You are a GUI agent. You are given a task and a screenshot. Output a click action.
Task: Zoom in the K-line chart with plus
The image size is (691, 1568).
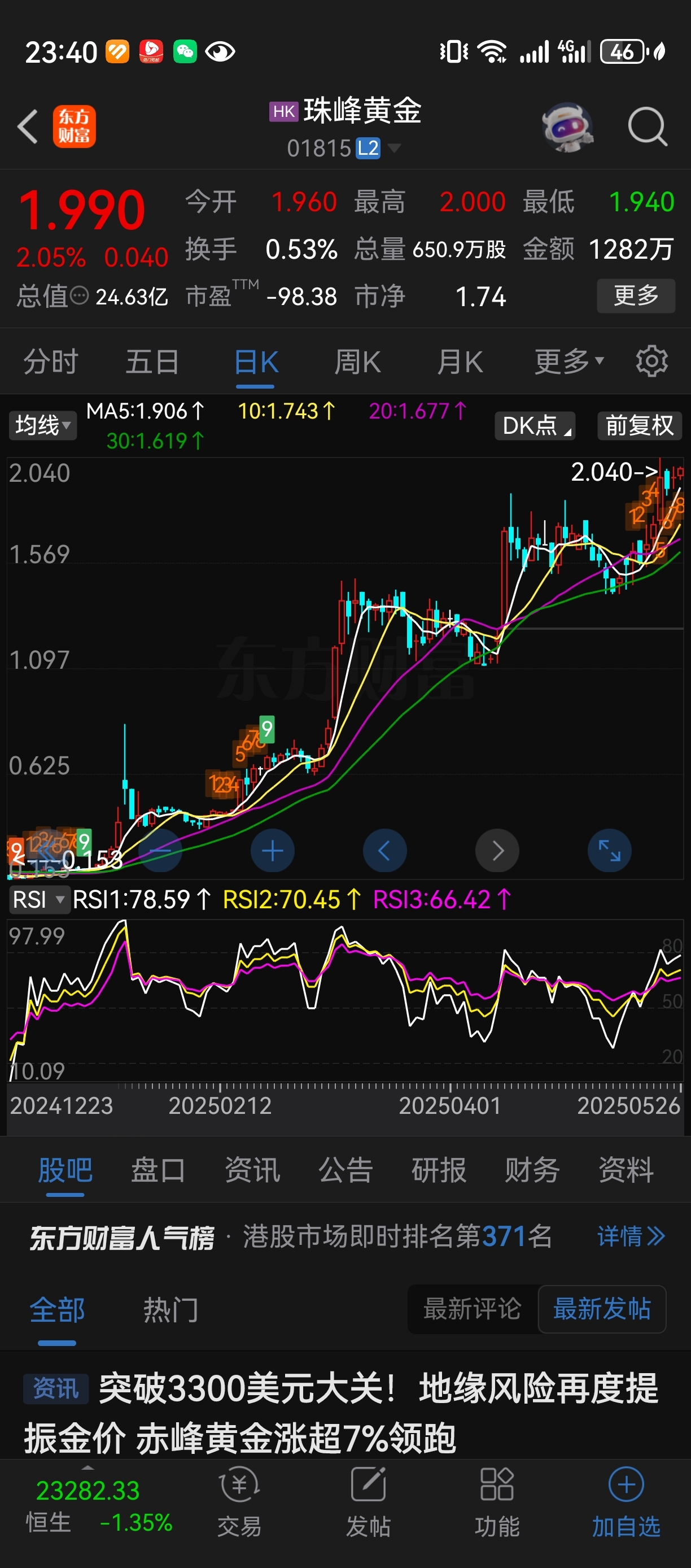pyautogui.click(x=273, y=850)
